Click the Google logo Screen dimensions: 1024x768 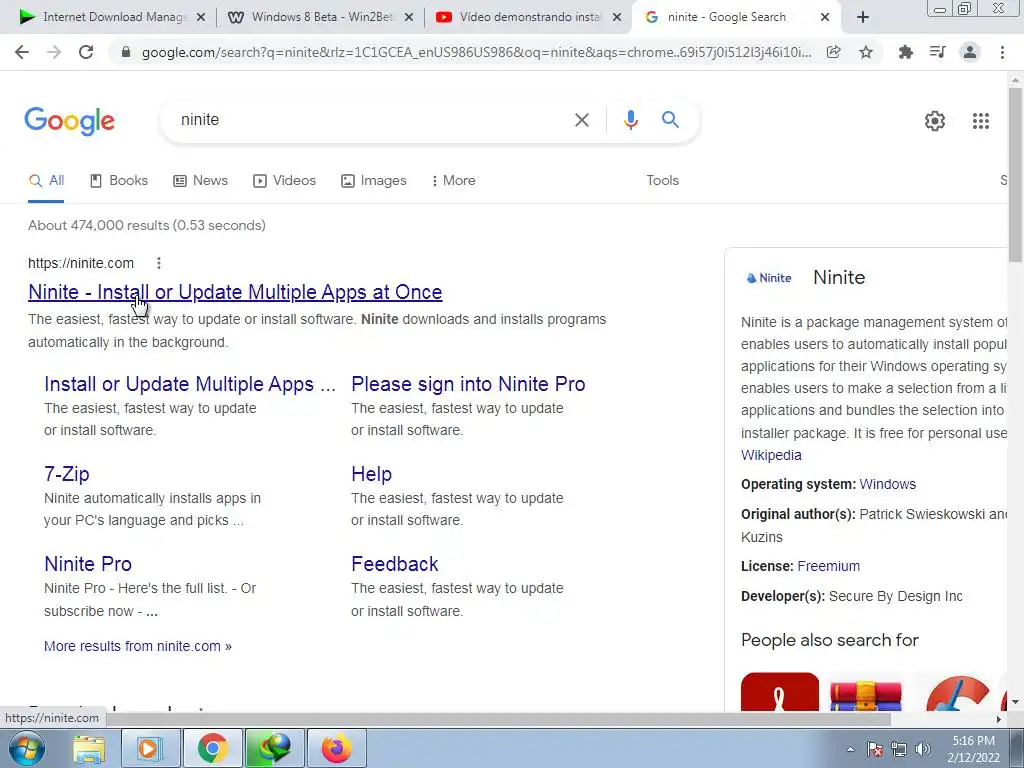(69, 121)
